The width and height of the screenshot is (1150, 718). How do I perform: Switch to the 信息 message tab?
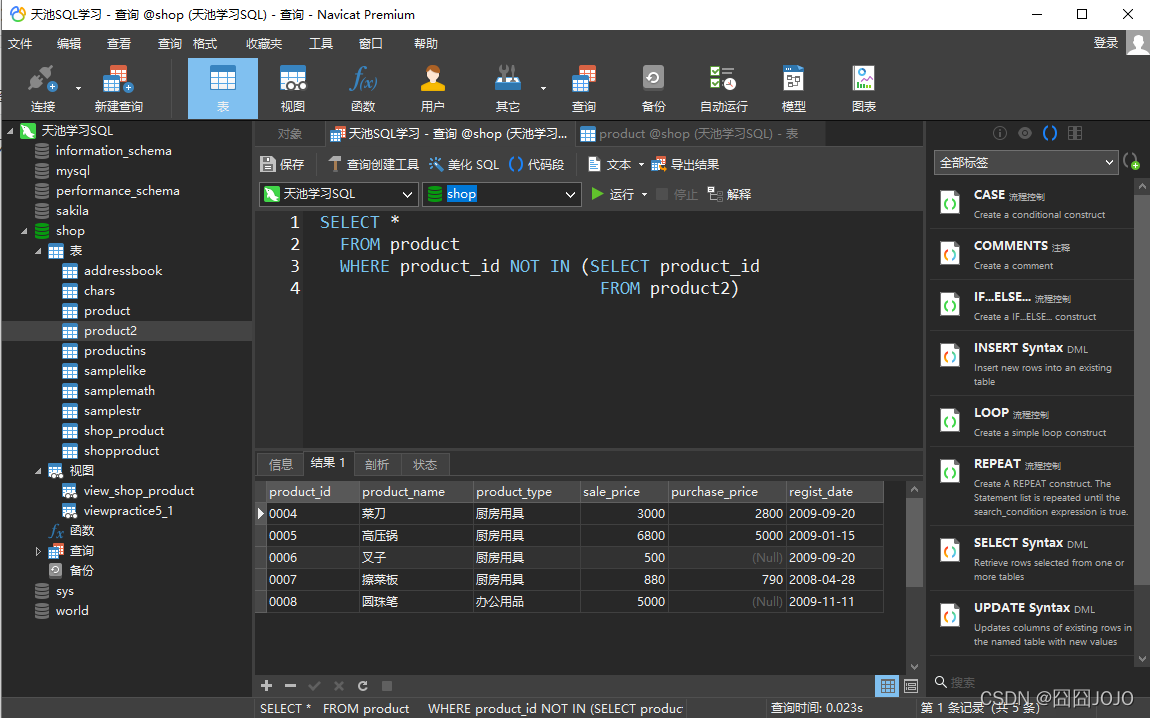[x=280, y=464]
